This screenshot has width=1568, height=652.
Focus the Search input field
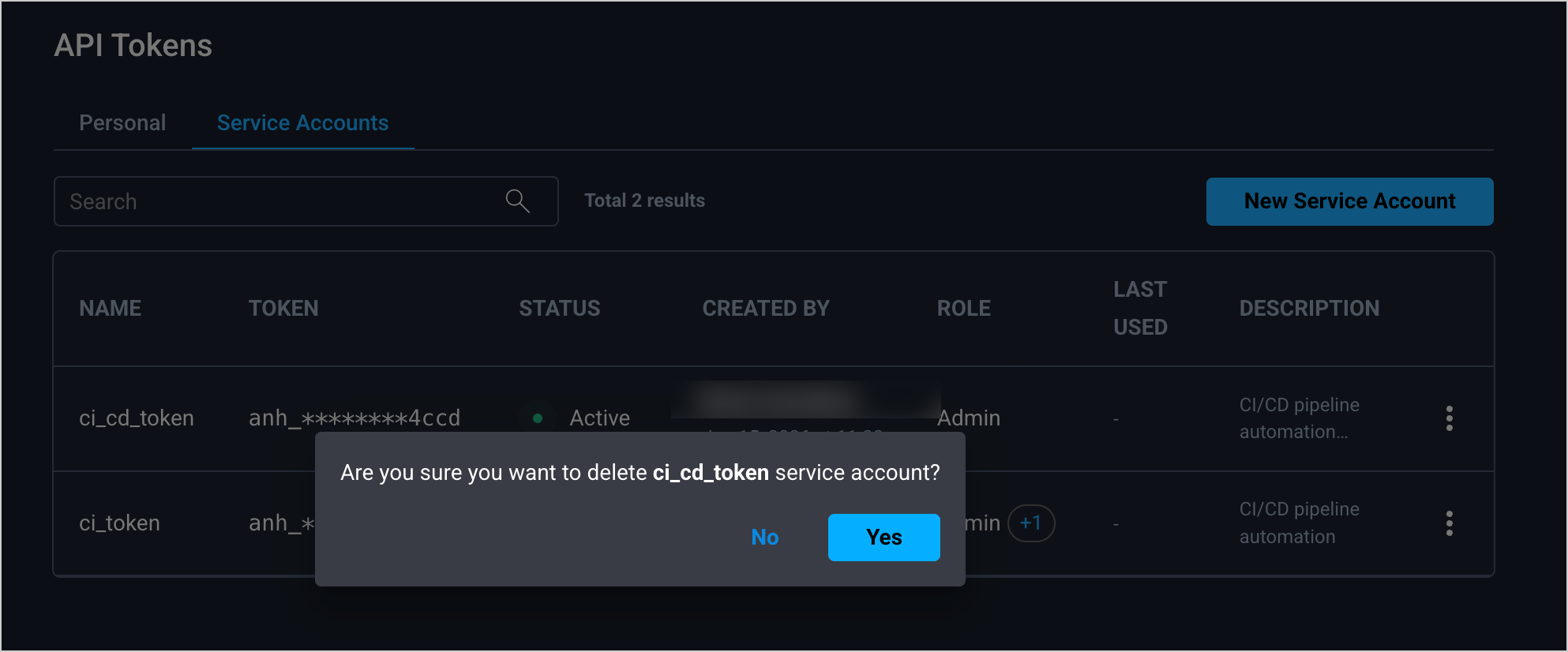(x=276, y=201)
